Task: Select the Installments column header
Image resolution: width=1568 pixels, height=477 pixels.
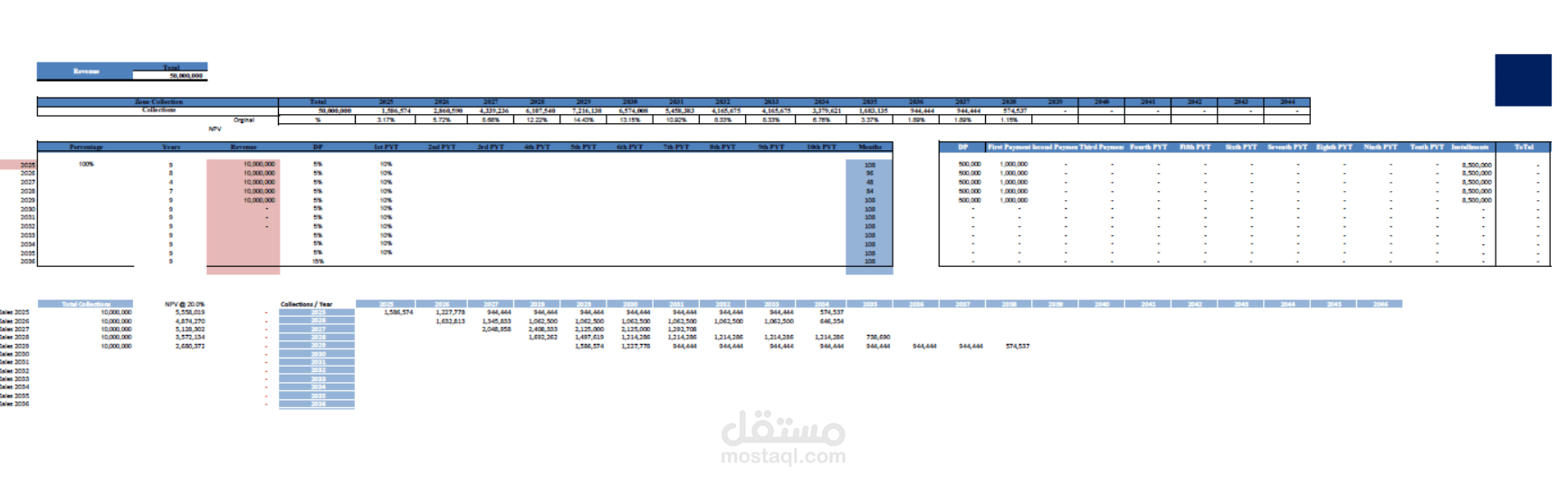Action: click(1469, 147)
